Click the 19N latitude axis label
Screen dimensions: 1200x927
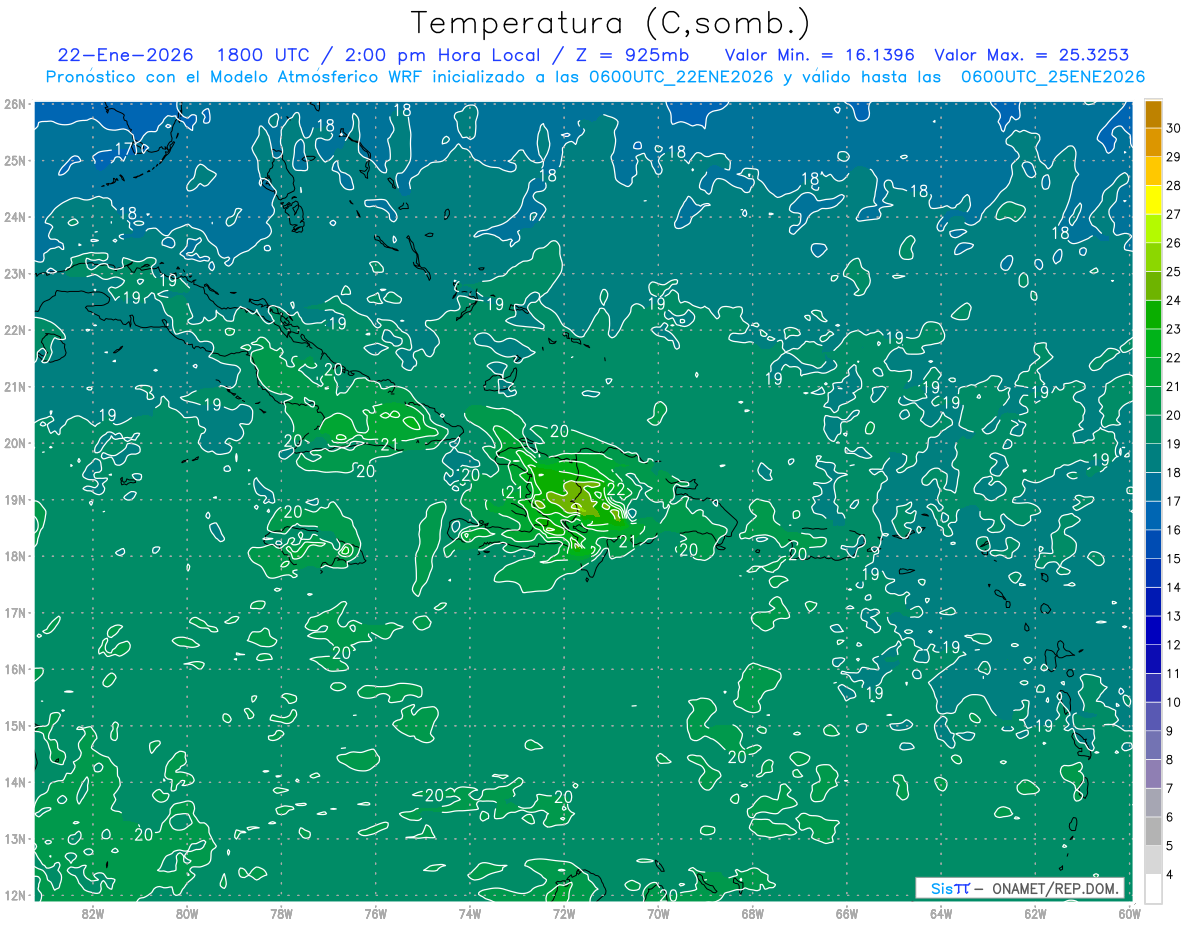[x=14, y=499]
